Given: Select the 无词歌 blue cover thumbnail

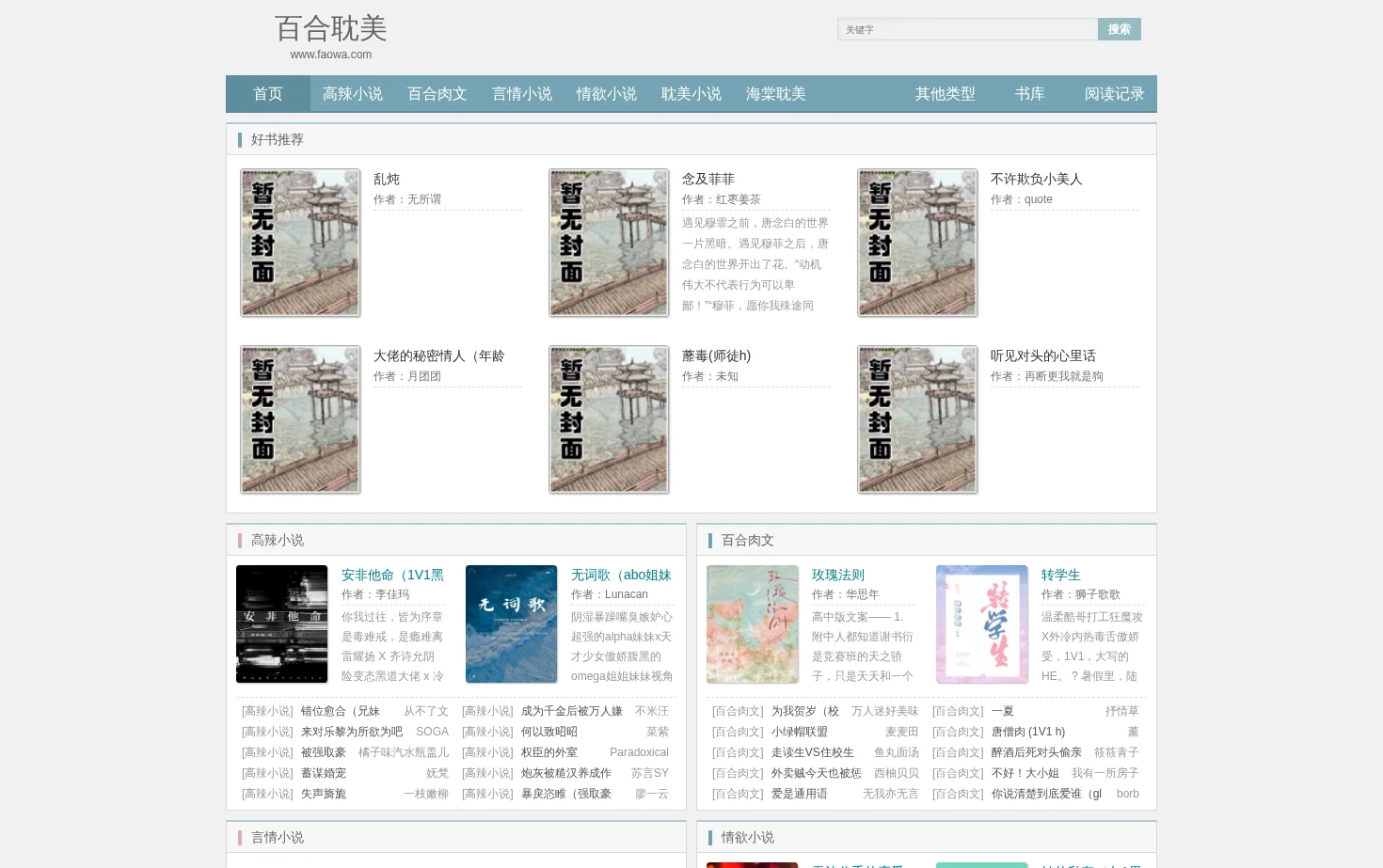Looking at the screenshot, I should click(512, 624).
